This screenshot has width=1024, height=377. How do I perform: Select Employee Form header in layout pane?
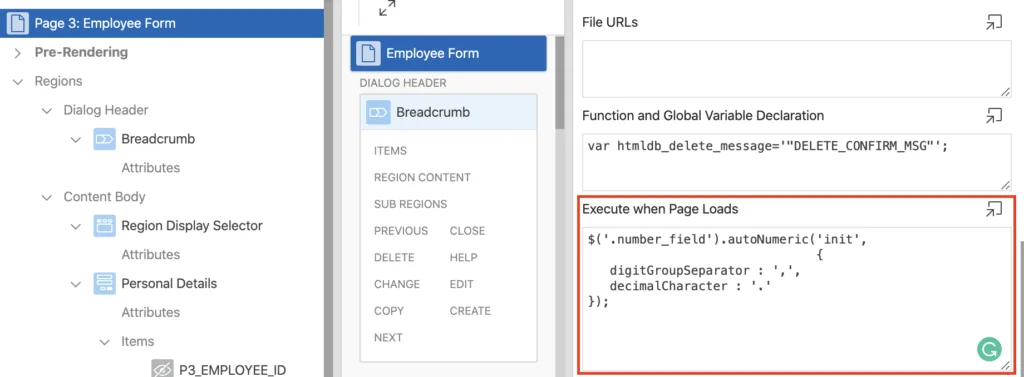point(449,54)
